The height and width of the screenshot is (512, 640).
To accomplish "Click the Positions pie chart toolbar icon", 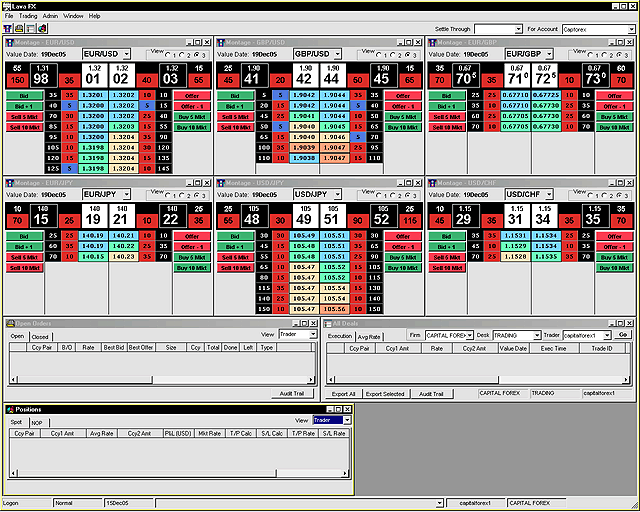I will [x=42, y=28].
